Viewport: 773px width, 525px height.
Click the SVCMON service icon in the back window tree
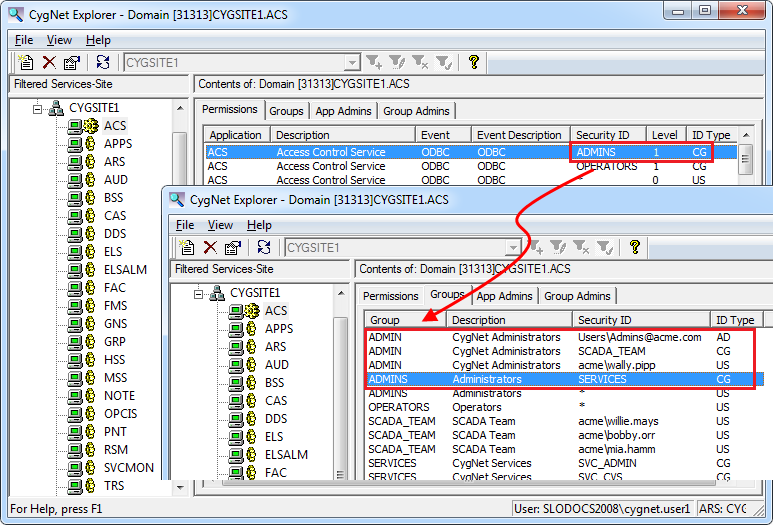pos(81,468)
